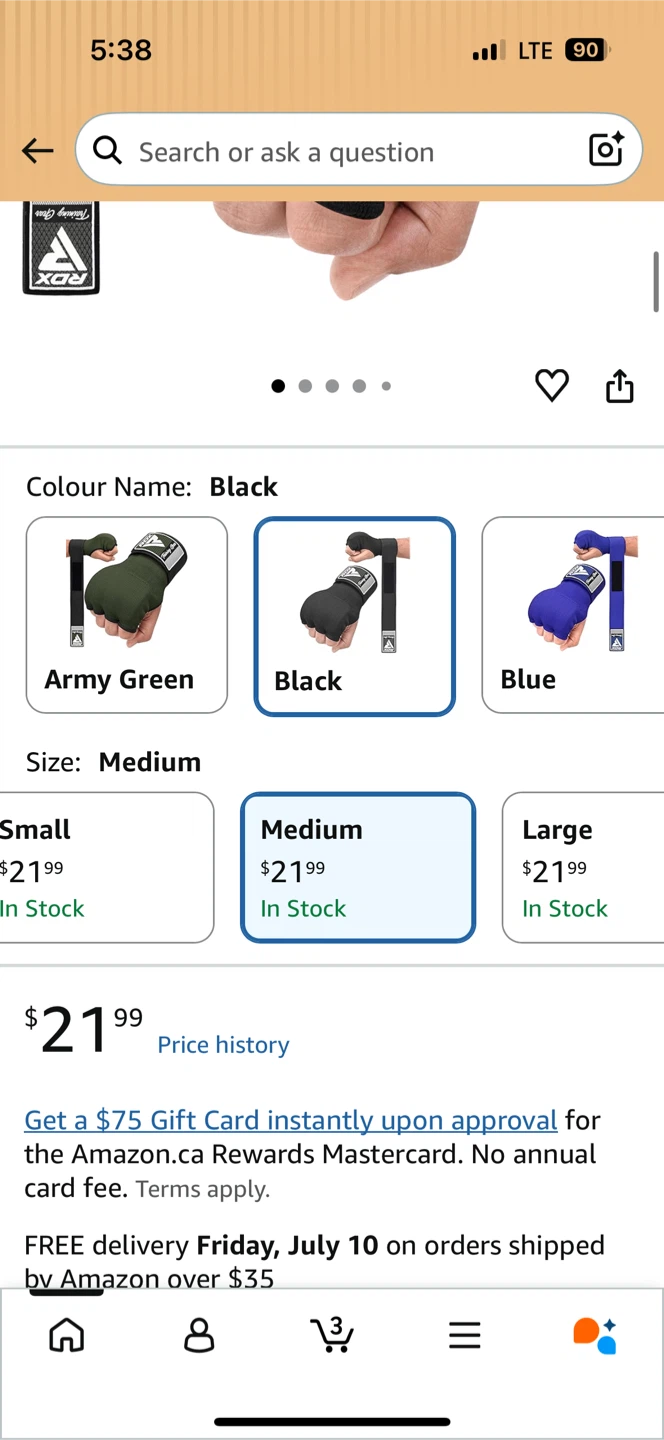Go to the Home tab icon
This screenshot has height=1440, width=664.
67,1335
